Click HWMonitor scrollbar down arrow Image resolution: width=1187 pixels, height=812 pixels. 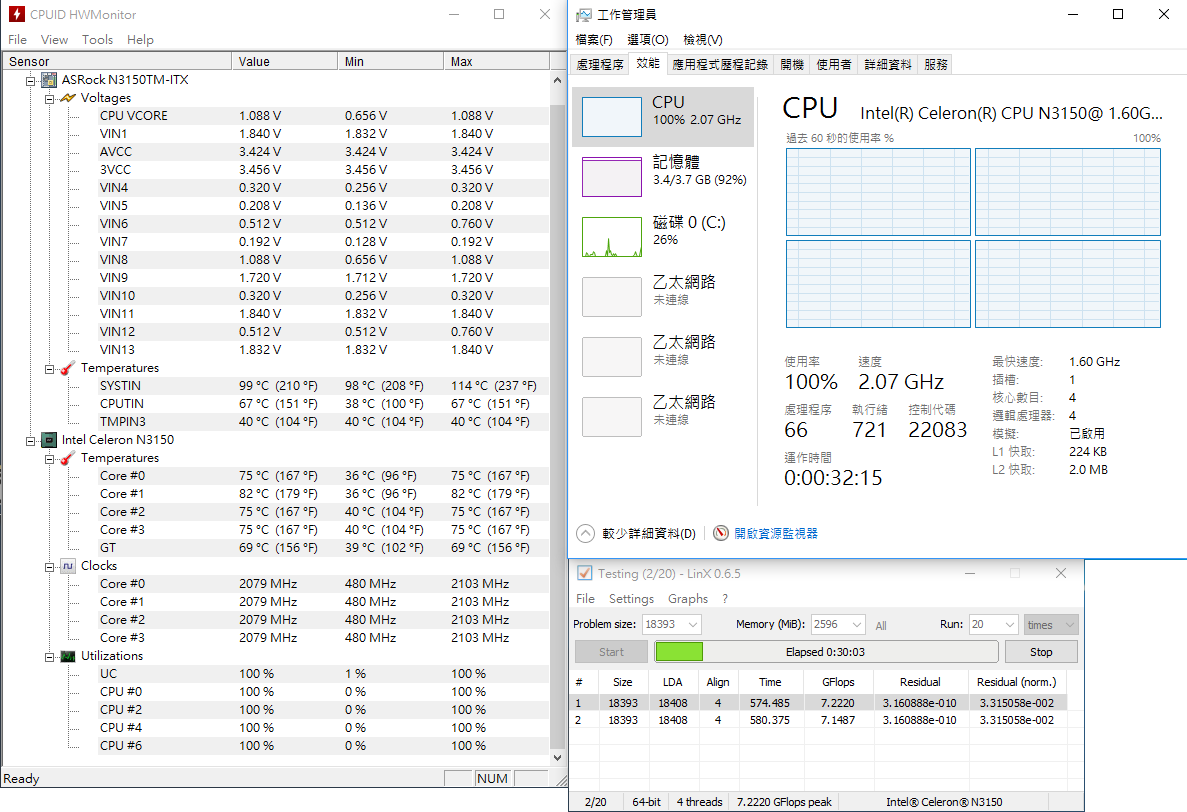coord(557,757)
